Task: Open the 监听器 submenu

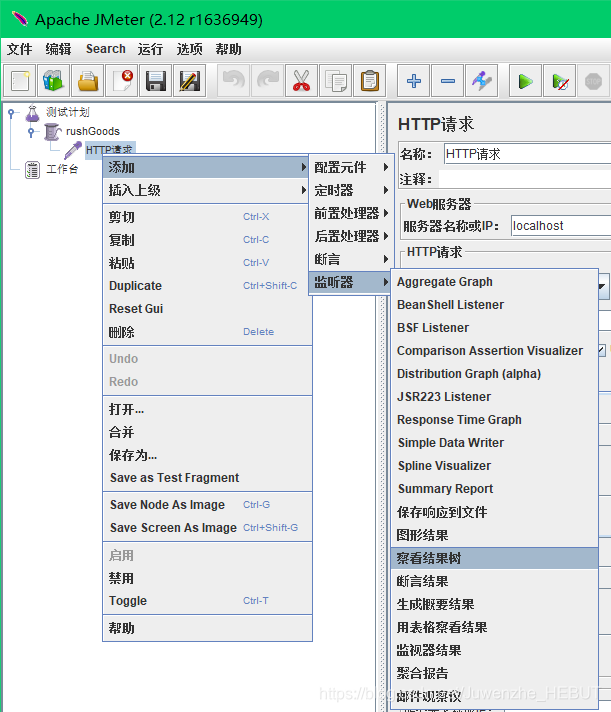Action: click(x=351, y=282)
